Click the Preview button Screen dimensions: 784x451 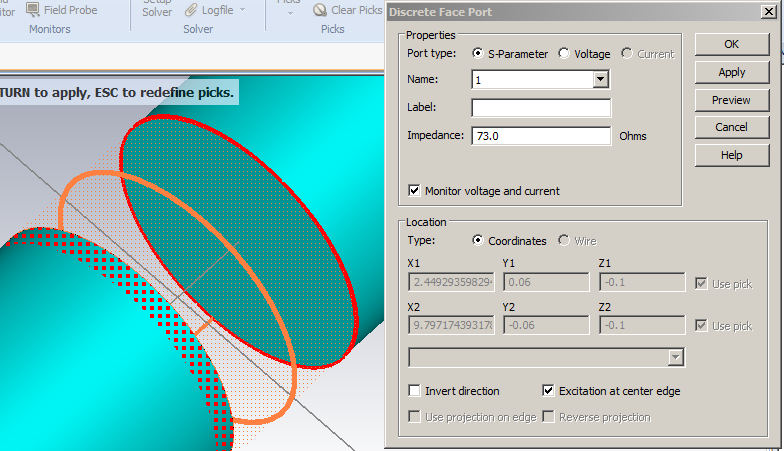pos(731,100)
